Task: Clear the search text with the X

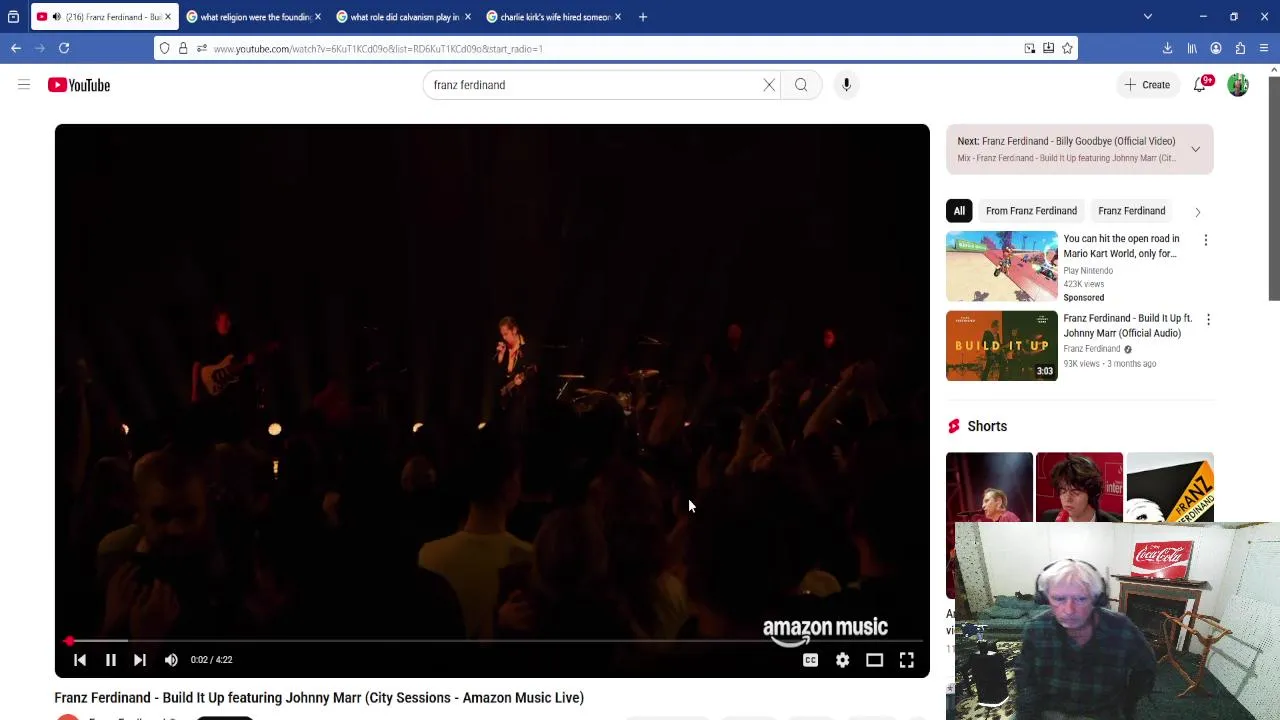Action: [x=769, y=85]
